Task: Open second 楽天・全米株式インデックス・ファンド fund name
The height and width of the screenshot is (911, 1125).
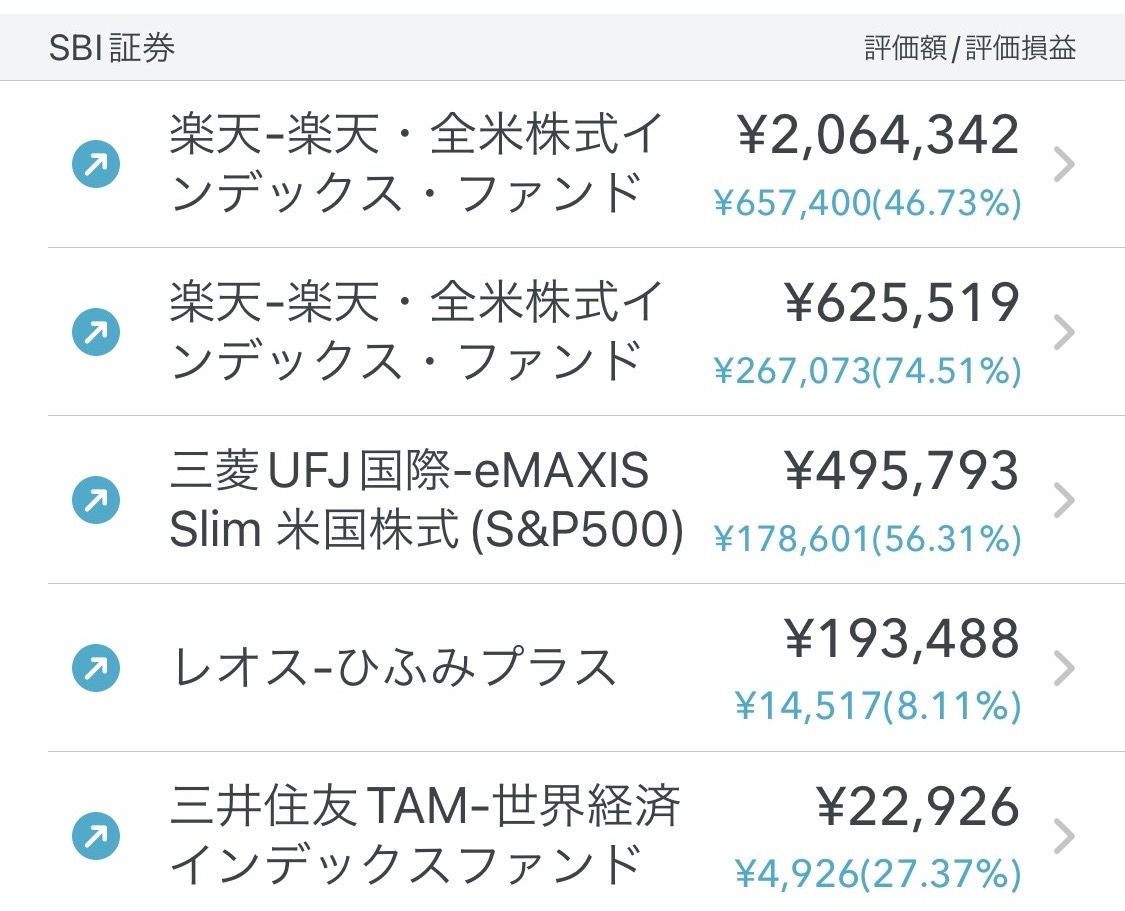Action: tap(416, 332)
